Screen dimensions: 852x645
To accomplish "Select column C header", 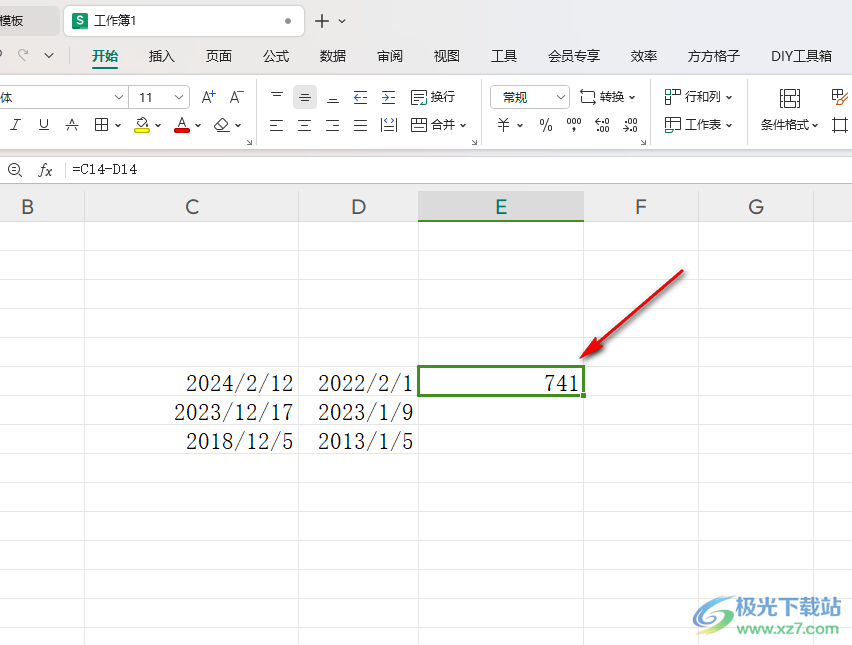I will click(191, 206).
